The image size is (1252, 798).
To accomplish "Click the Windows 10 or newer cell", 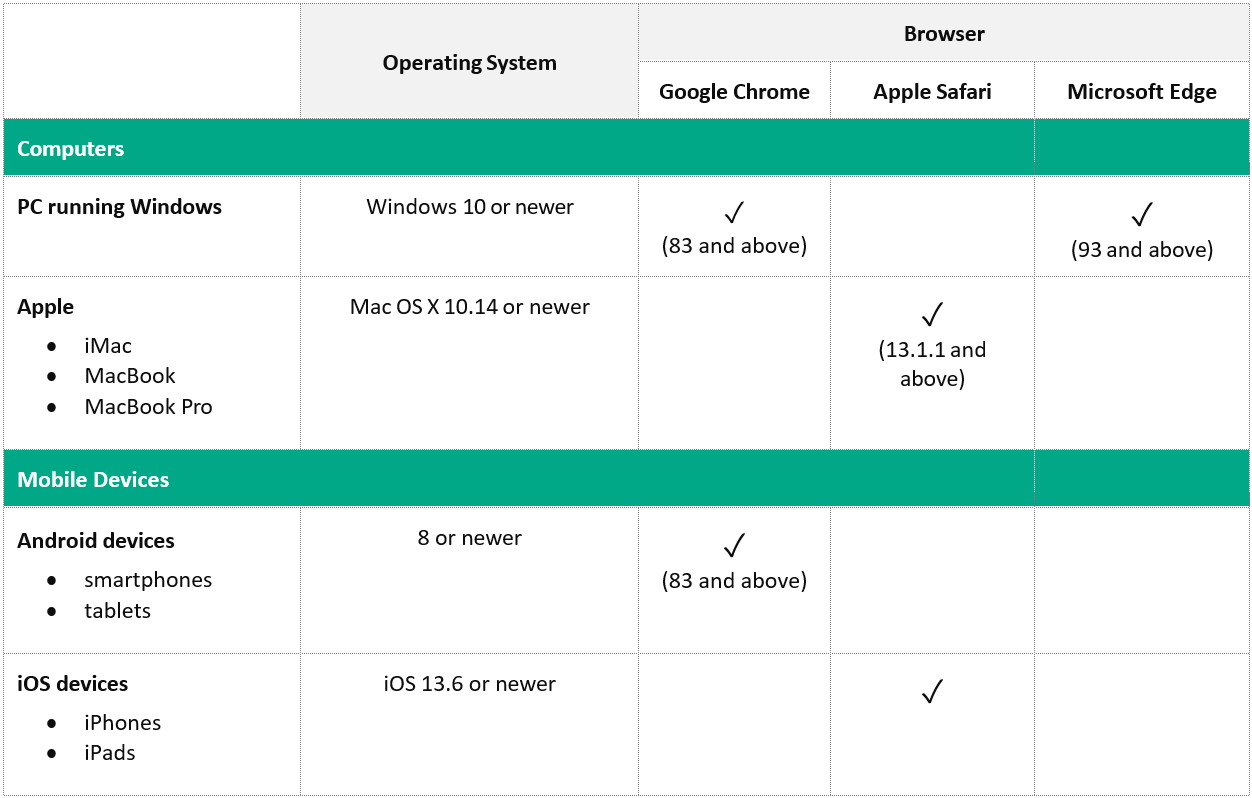I will click(x=470, y=207).
